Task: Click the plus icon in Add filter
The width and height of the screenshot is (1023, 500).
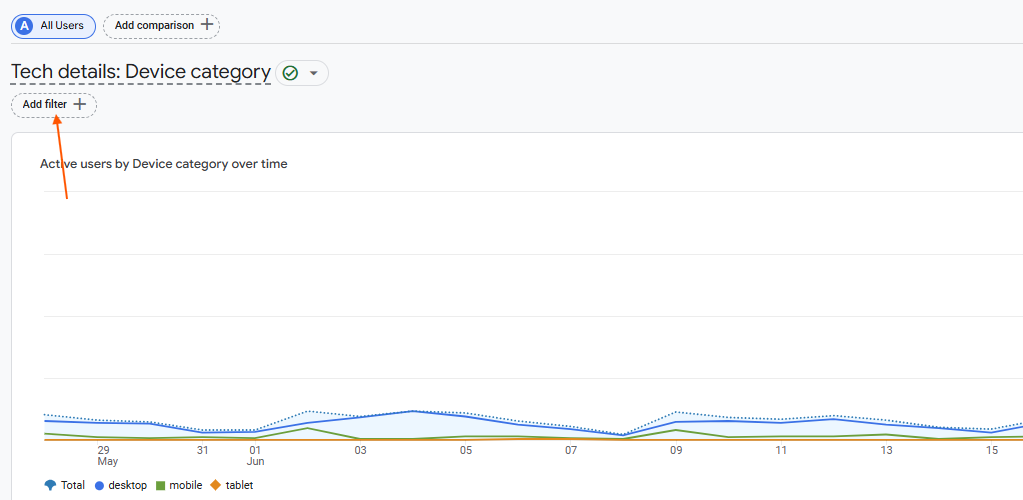Action: point(80,104)
